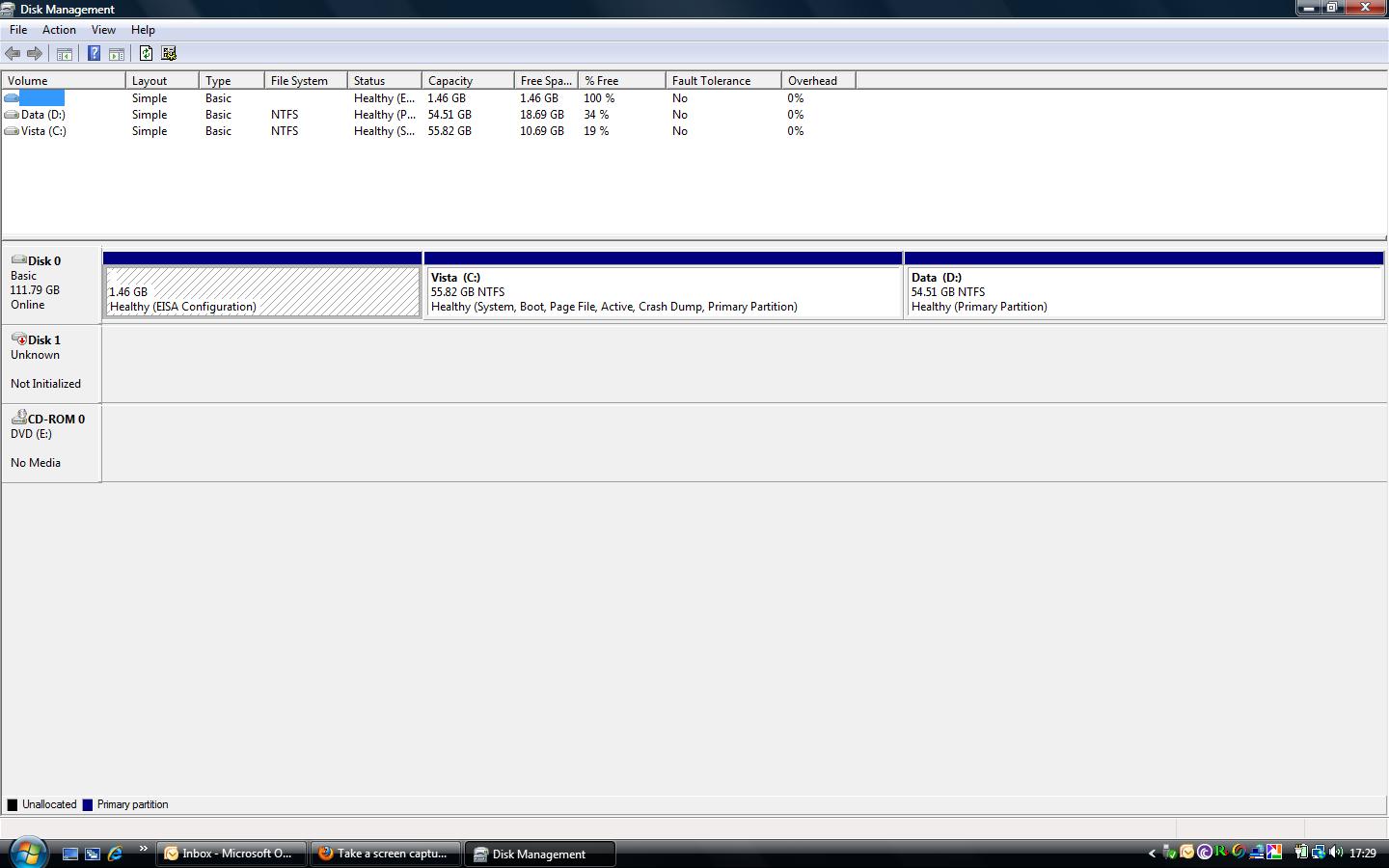Click the 34 % free cell
The height and width of the screenshot is (868, 1389).
point(596,115)
